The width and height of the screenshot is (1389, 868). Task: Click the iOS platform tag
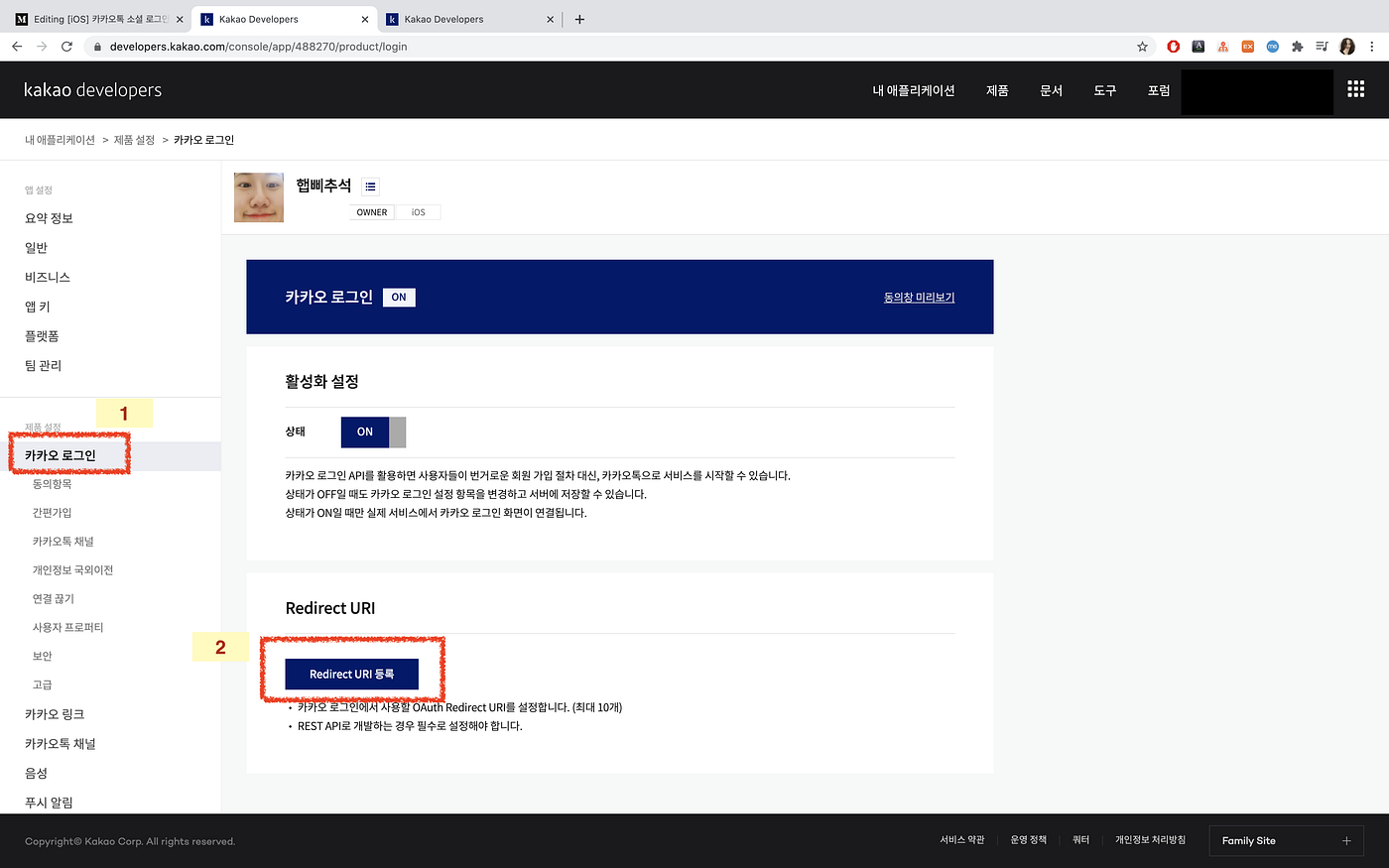[418, 212]
